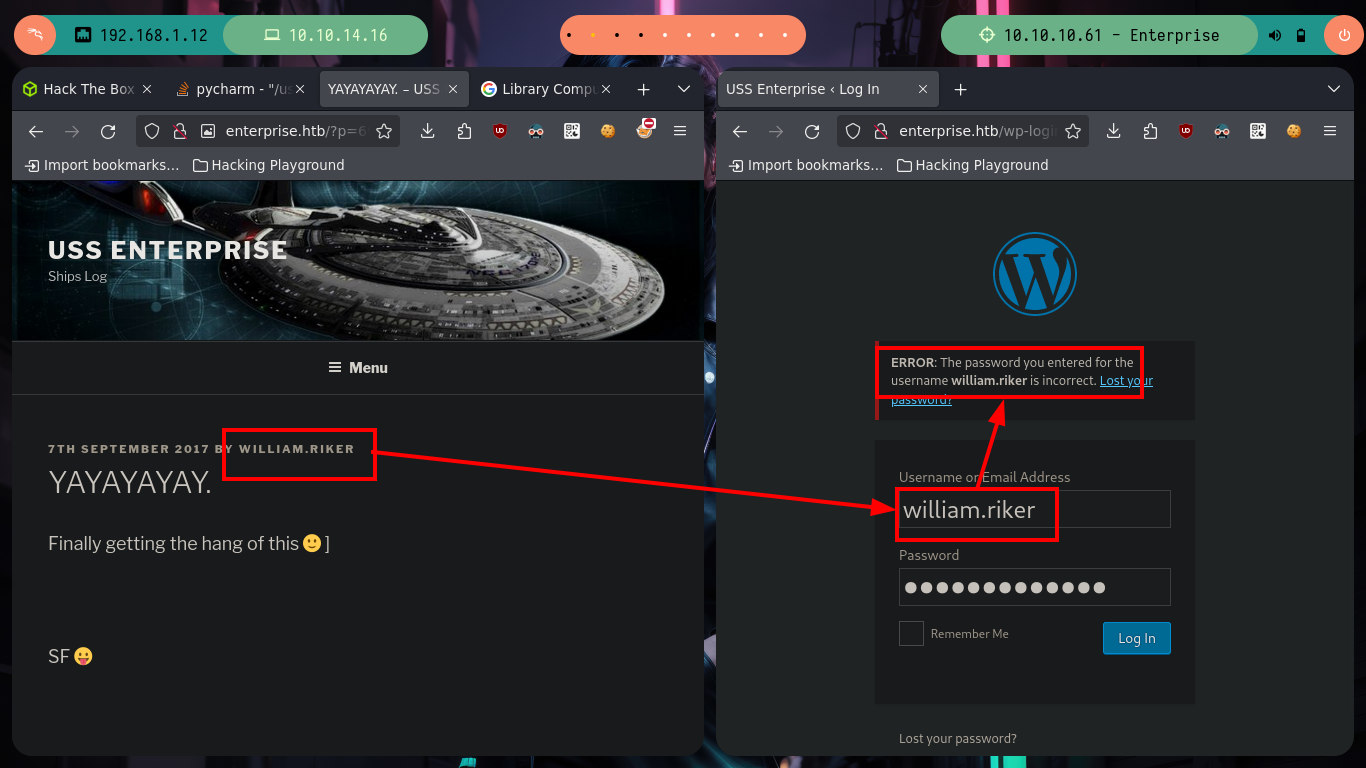Click the page-image icon in left address bar

coord(208,131)
